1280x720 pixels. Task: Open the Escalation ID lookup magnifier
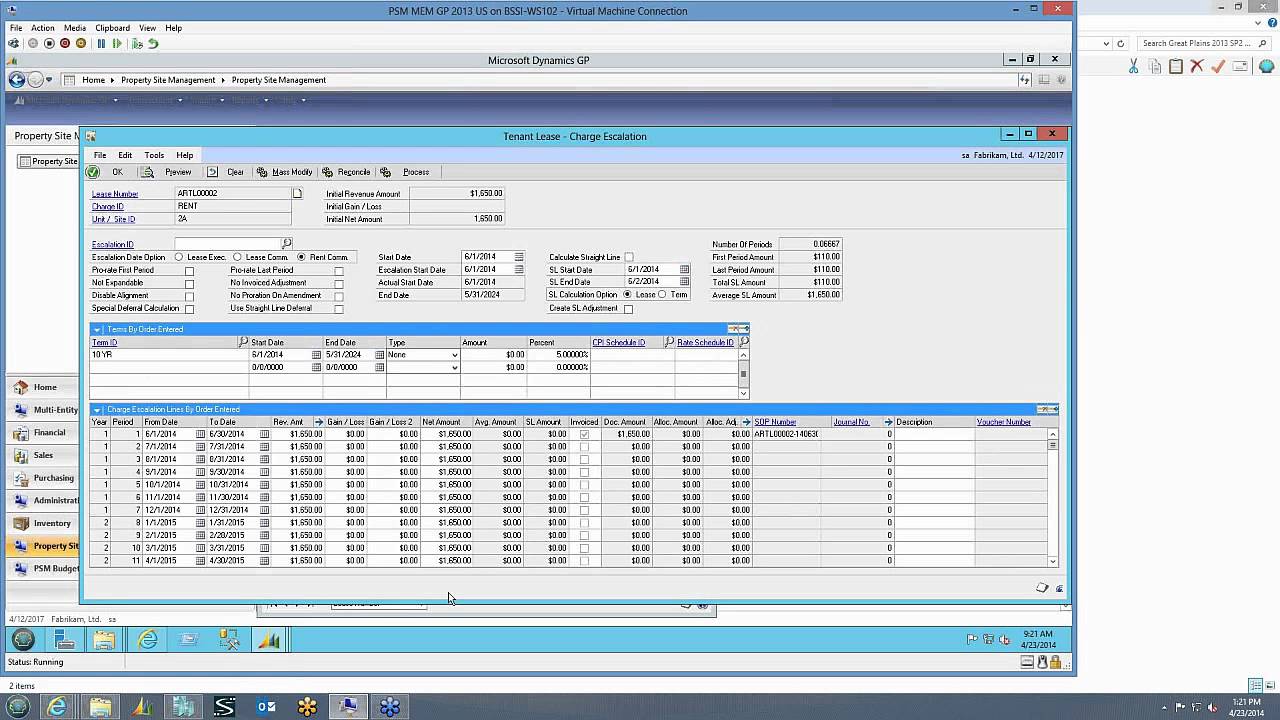286,243
